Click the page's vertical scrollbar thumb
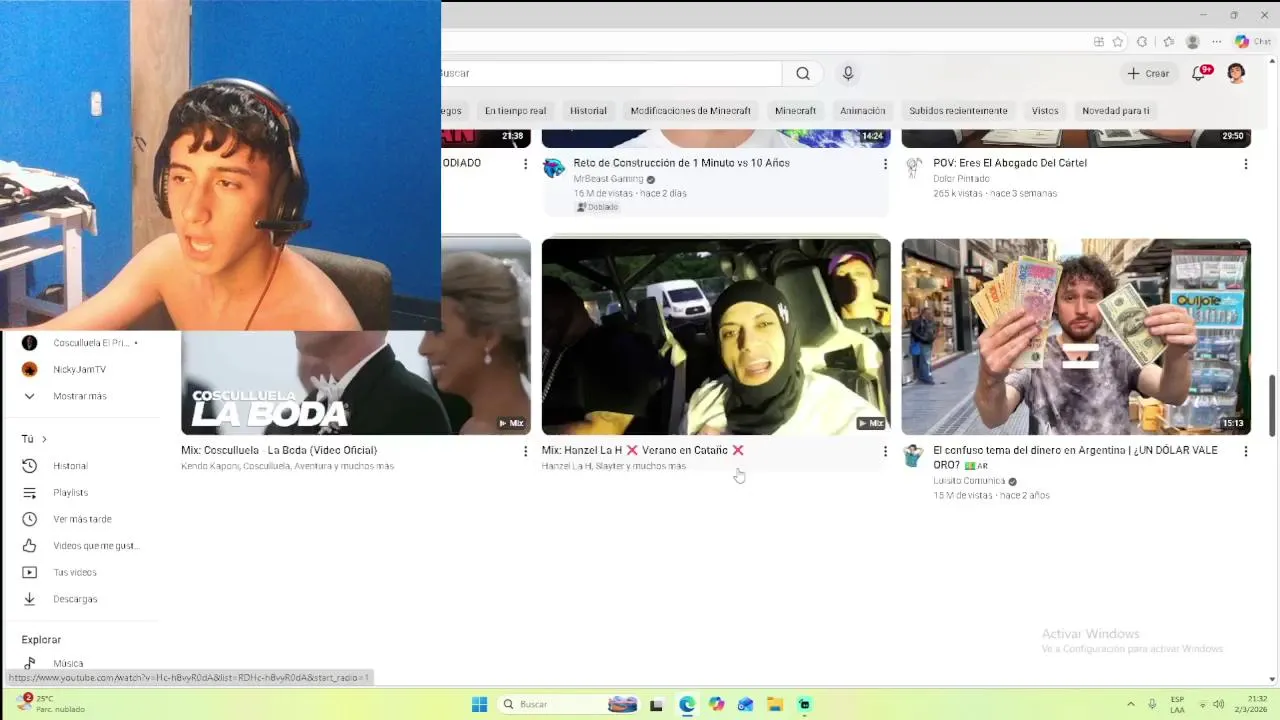 coord(1272,405)
